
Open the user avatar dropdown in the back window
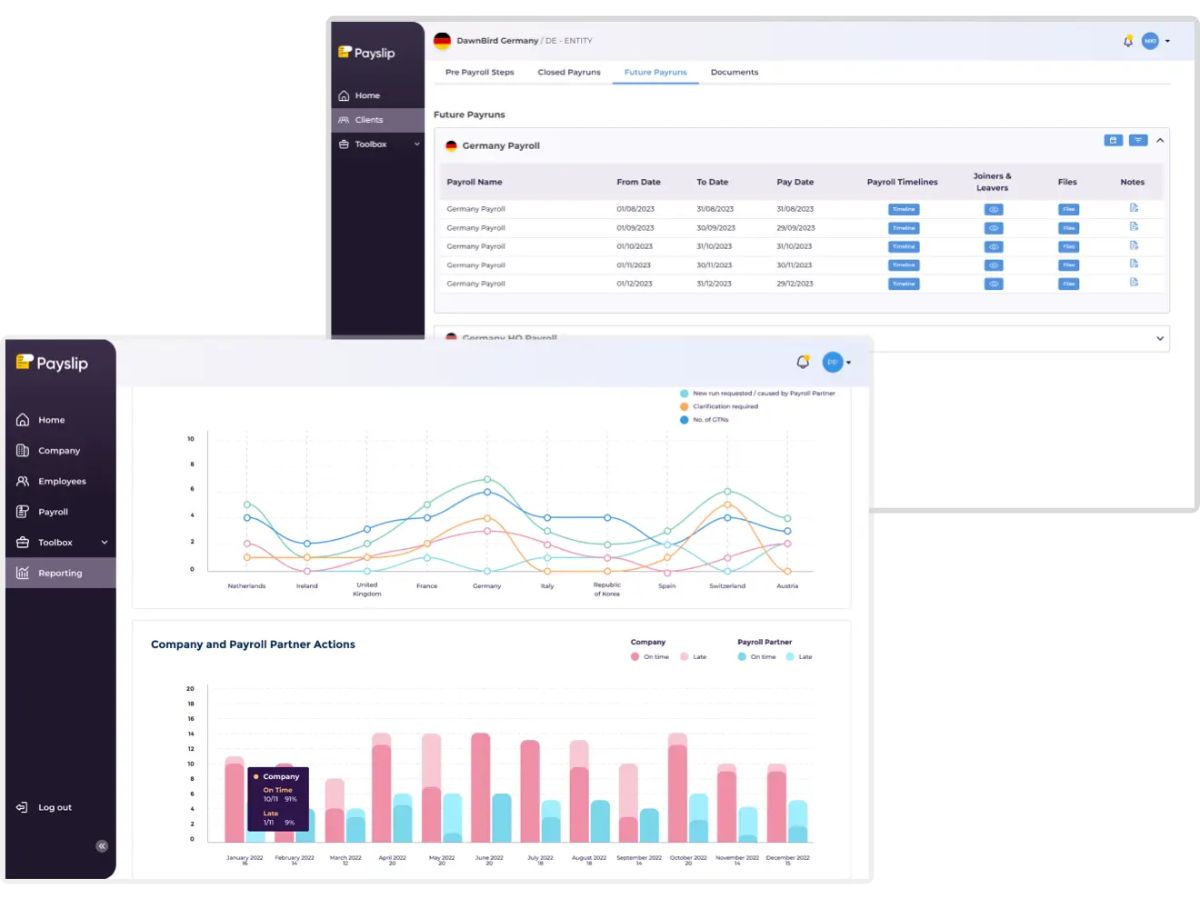(x=1155, y=41)
